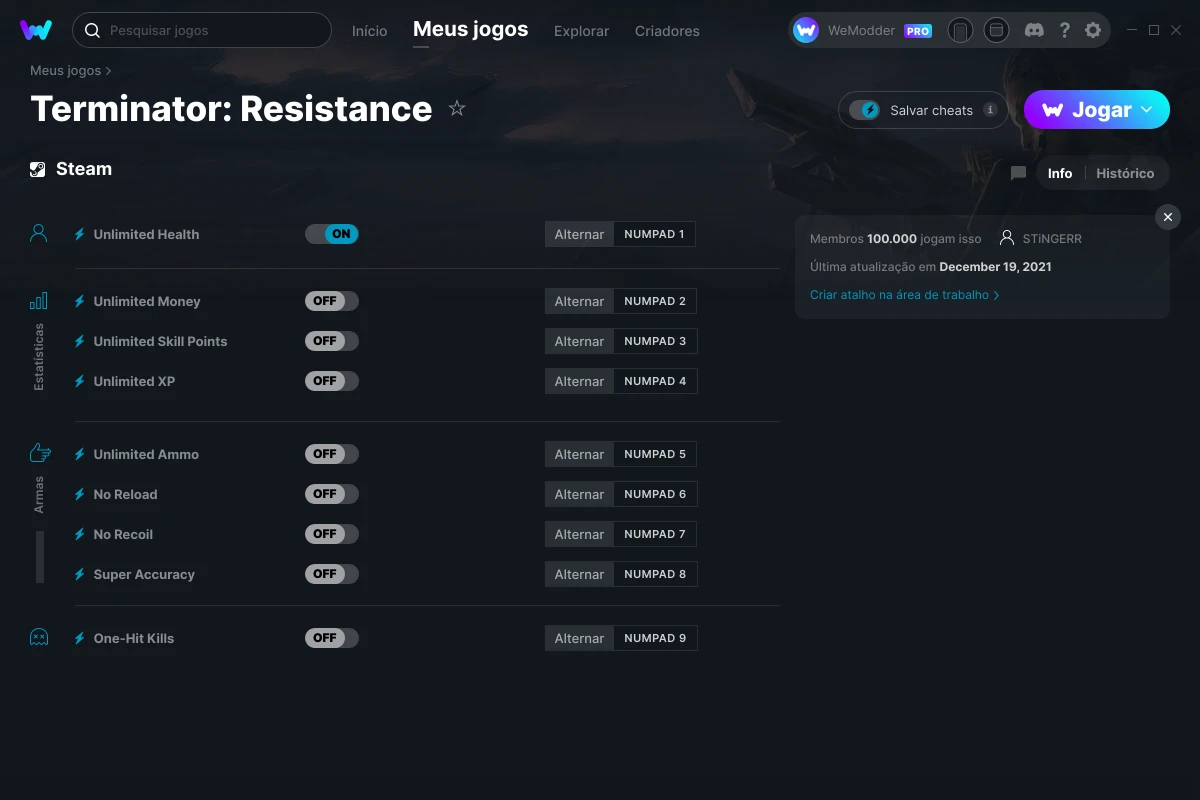This screenshot has height=800, width=1200.
Task: Enable the Unlimited Money toggle
Action: click(x=332, y=301)
